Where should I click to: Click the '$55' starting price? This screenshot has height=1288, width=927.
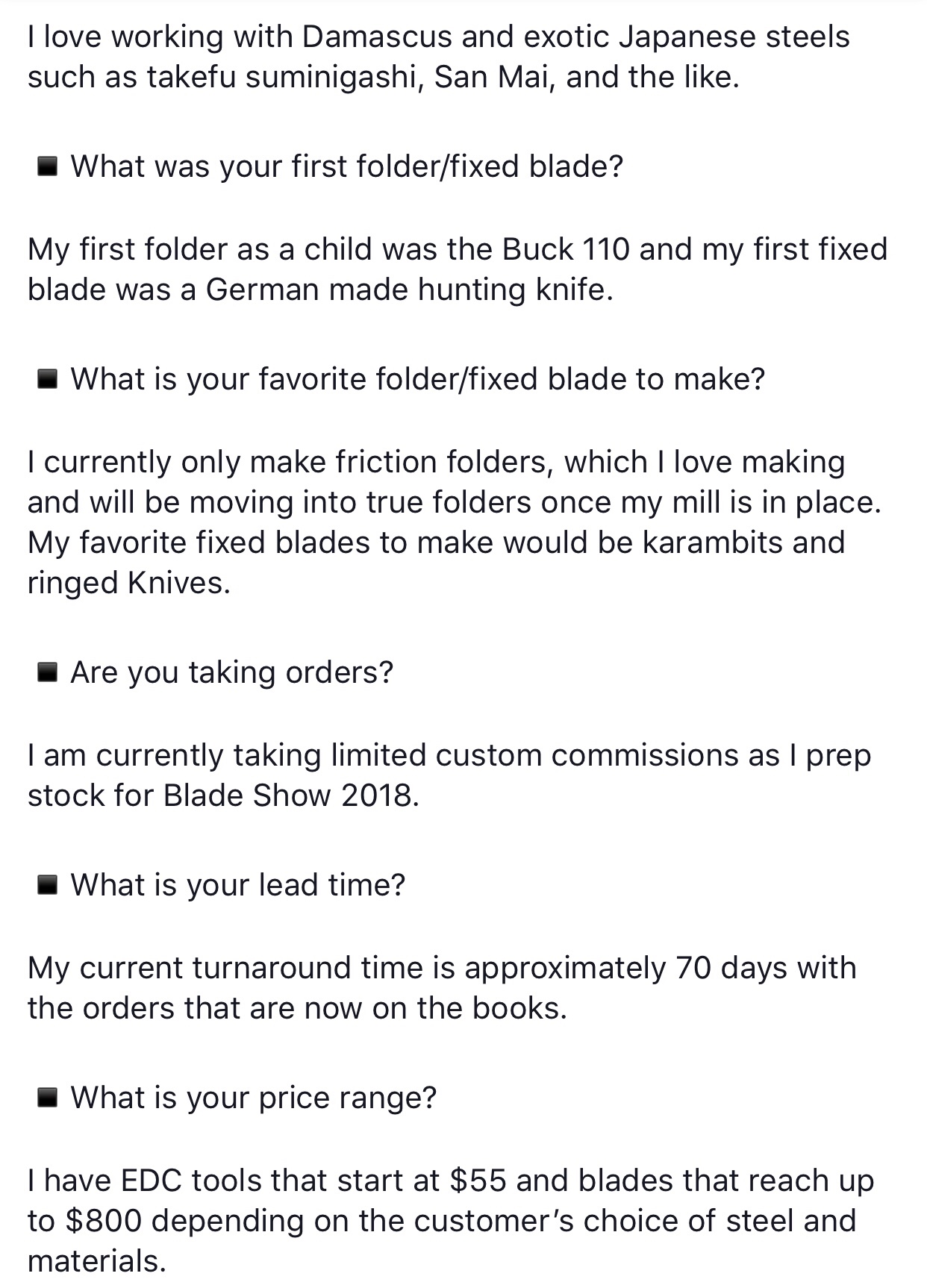point(478,1181)
